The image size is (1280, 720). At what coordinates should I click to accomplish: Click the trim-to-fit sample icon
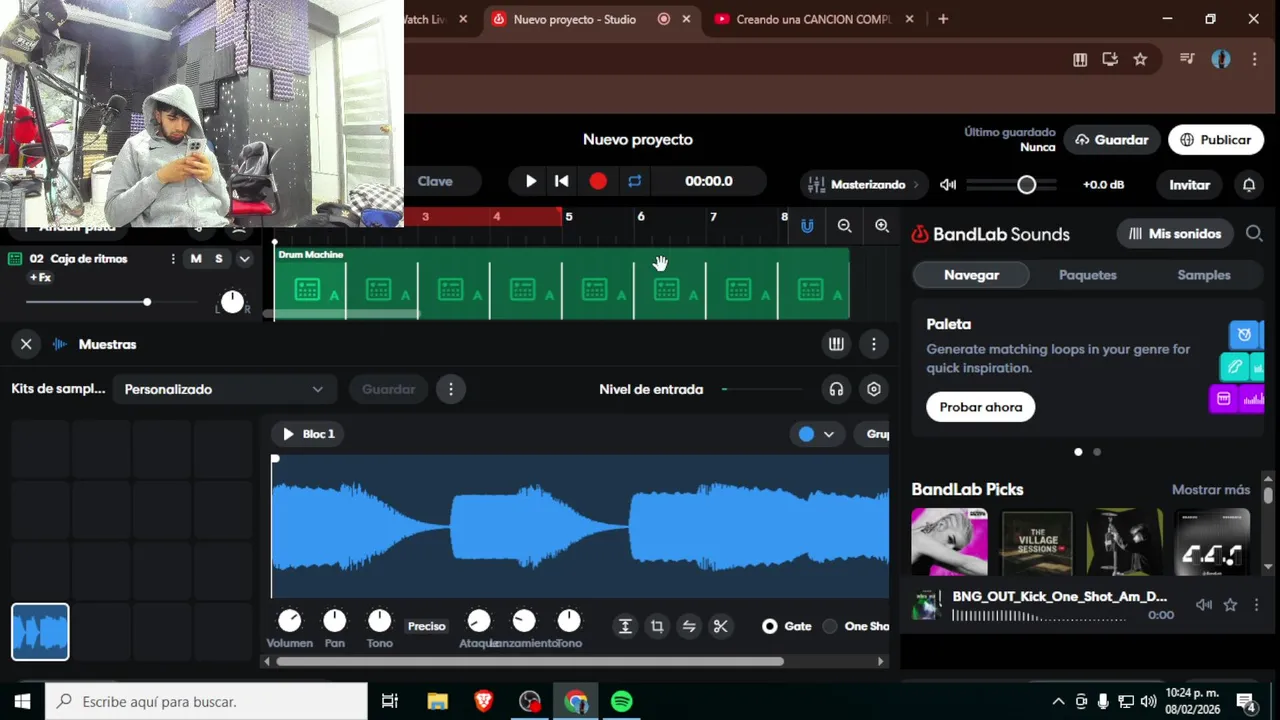(x=625, y=626)
